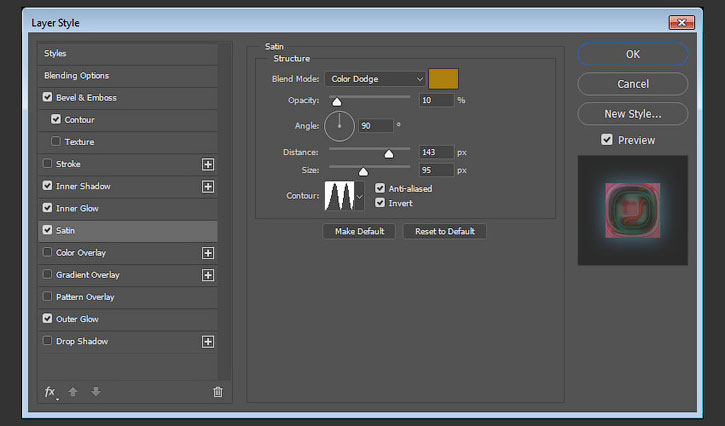The width and height of the screenshot is (725, 426).
Task: Click the Distance value input field
Action: tap(436, 152)
